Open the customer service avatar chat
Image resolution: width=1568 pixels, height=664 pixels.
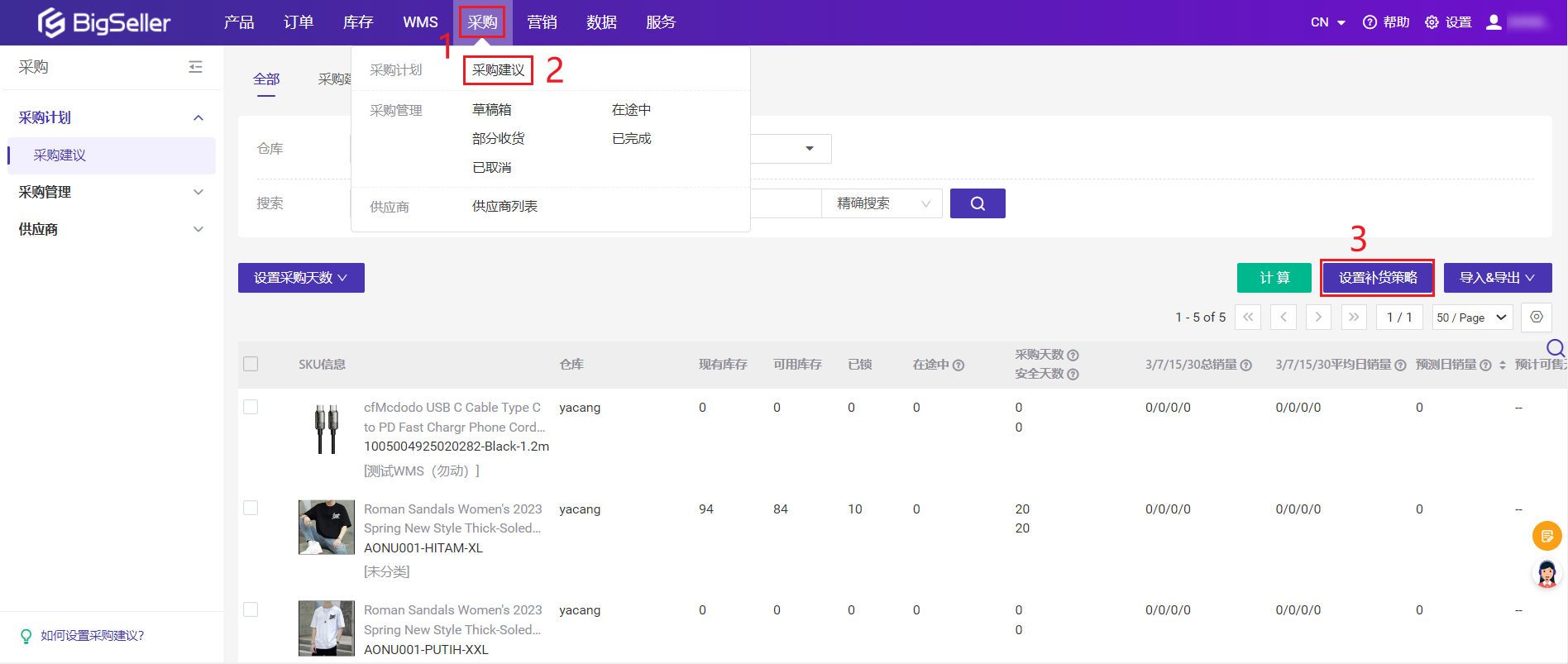coord(1546,572)
